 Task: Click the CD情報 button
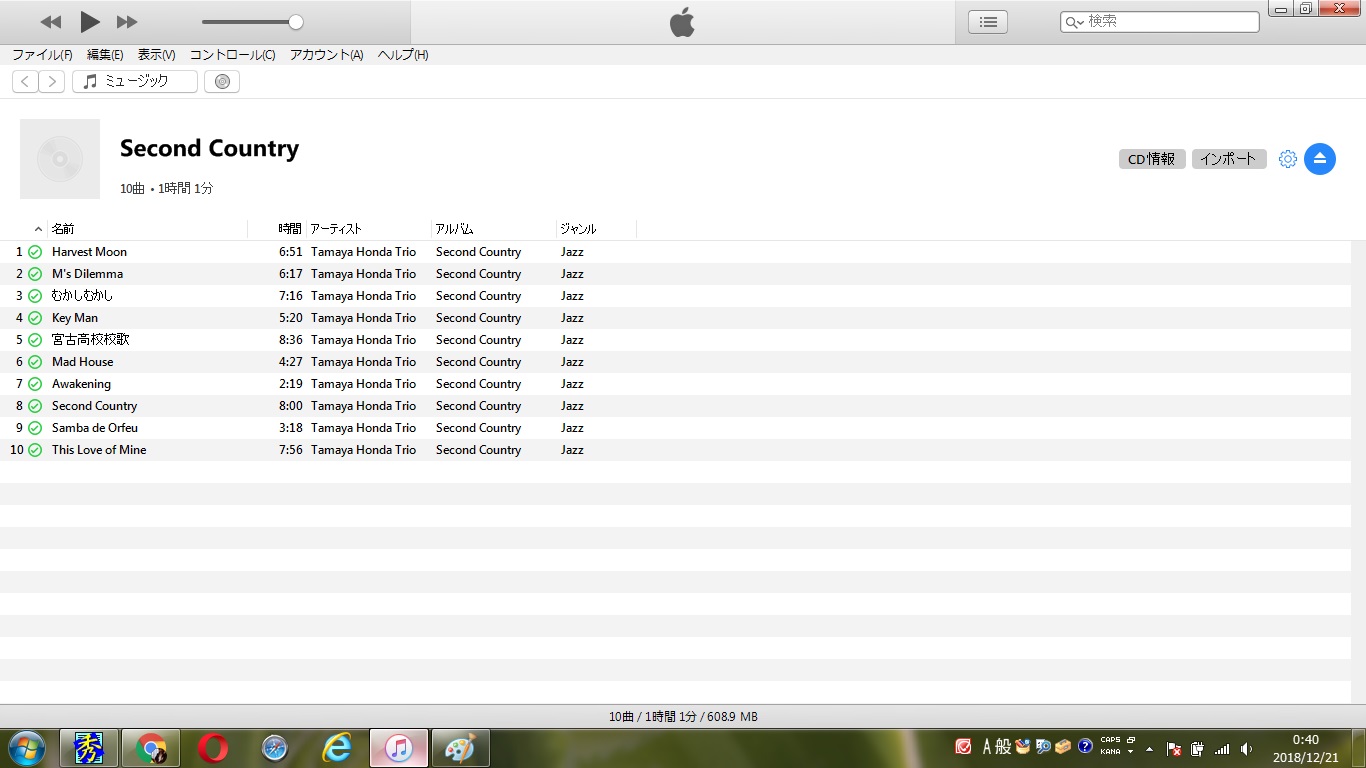pos(1151,159)
